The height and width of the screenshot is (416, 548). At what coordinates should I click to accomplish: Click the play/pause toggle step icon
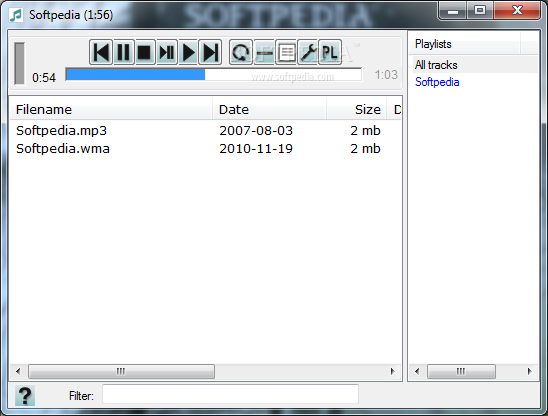(166, 52)
